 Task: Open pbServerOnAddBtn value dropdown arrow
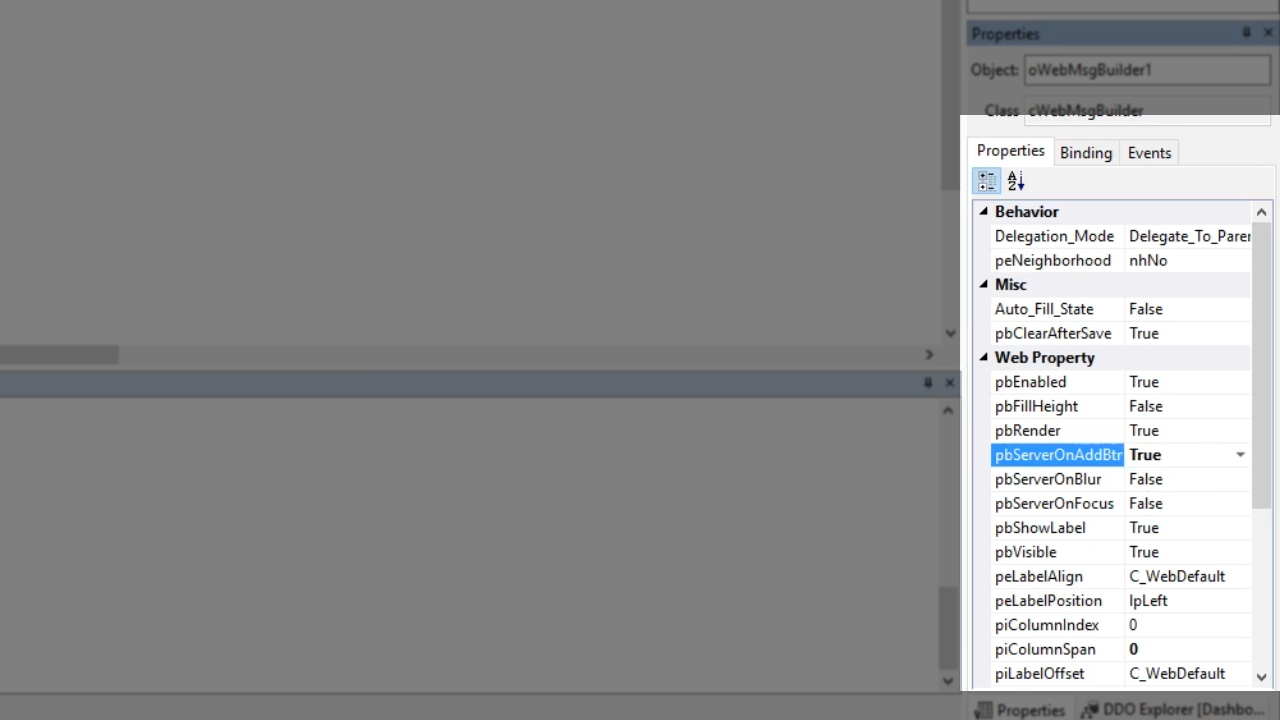[x=1240, y=455]
